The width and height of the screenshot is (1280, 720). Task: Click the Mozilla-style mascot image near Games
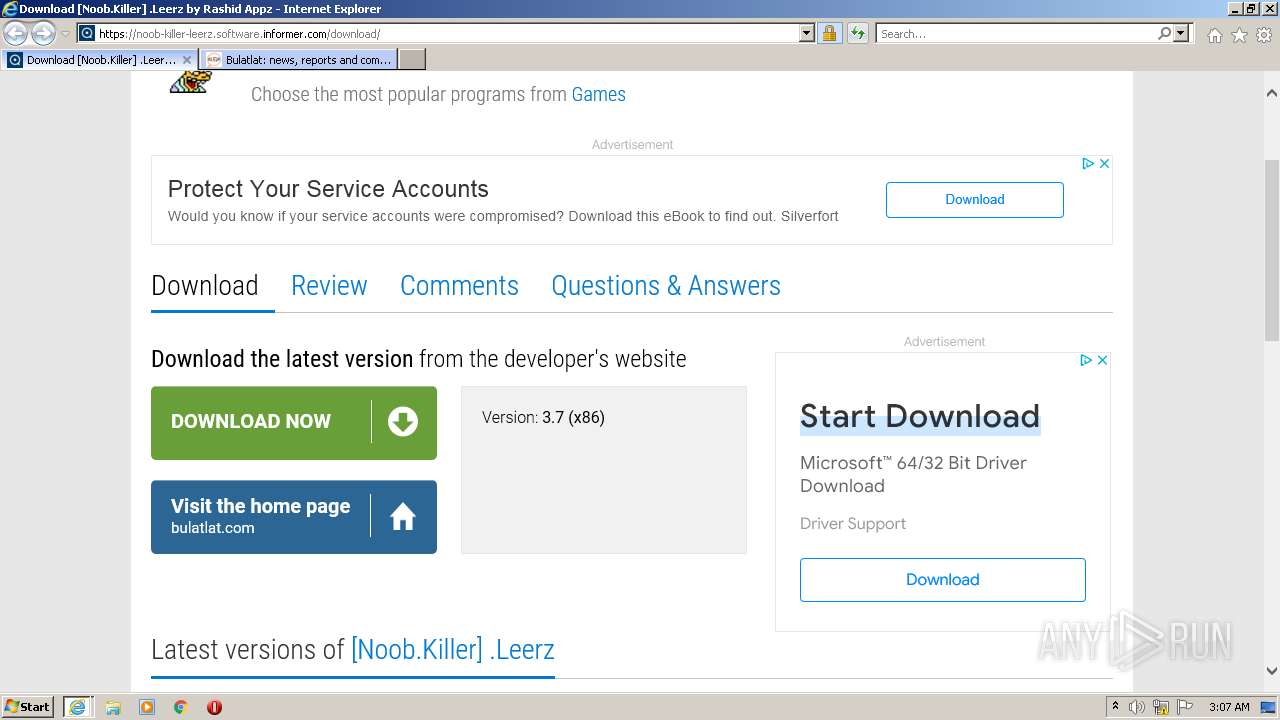[190, 82]
